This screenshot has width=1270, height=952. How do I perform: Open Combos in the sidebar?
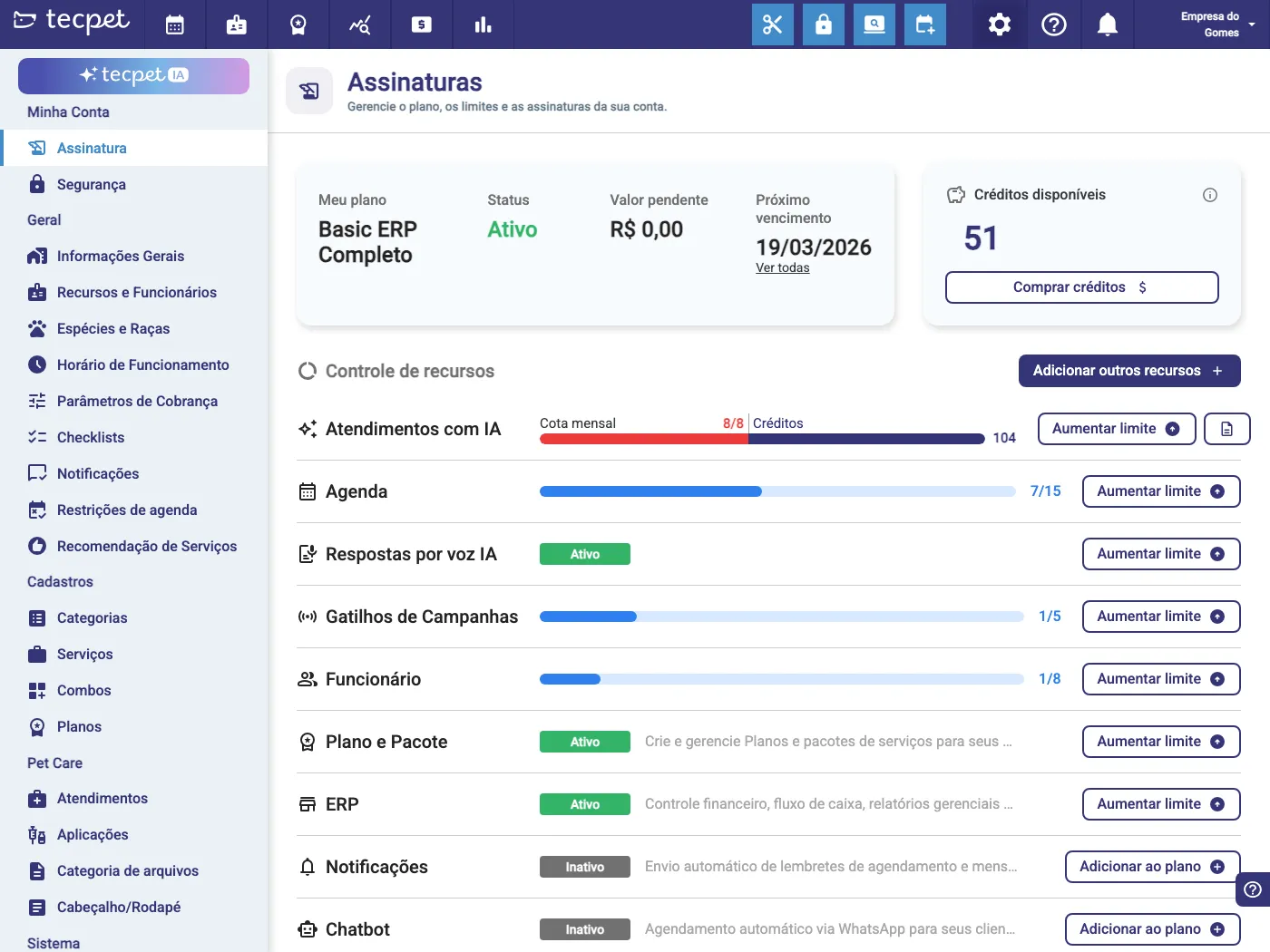134,690
